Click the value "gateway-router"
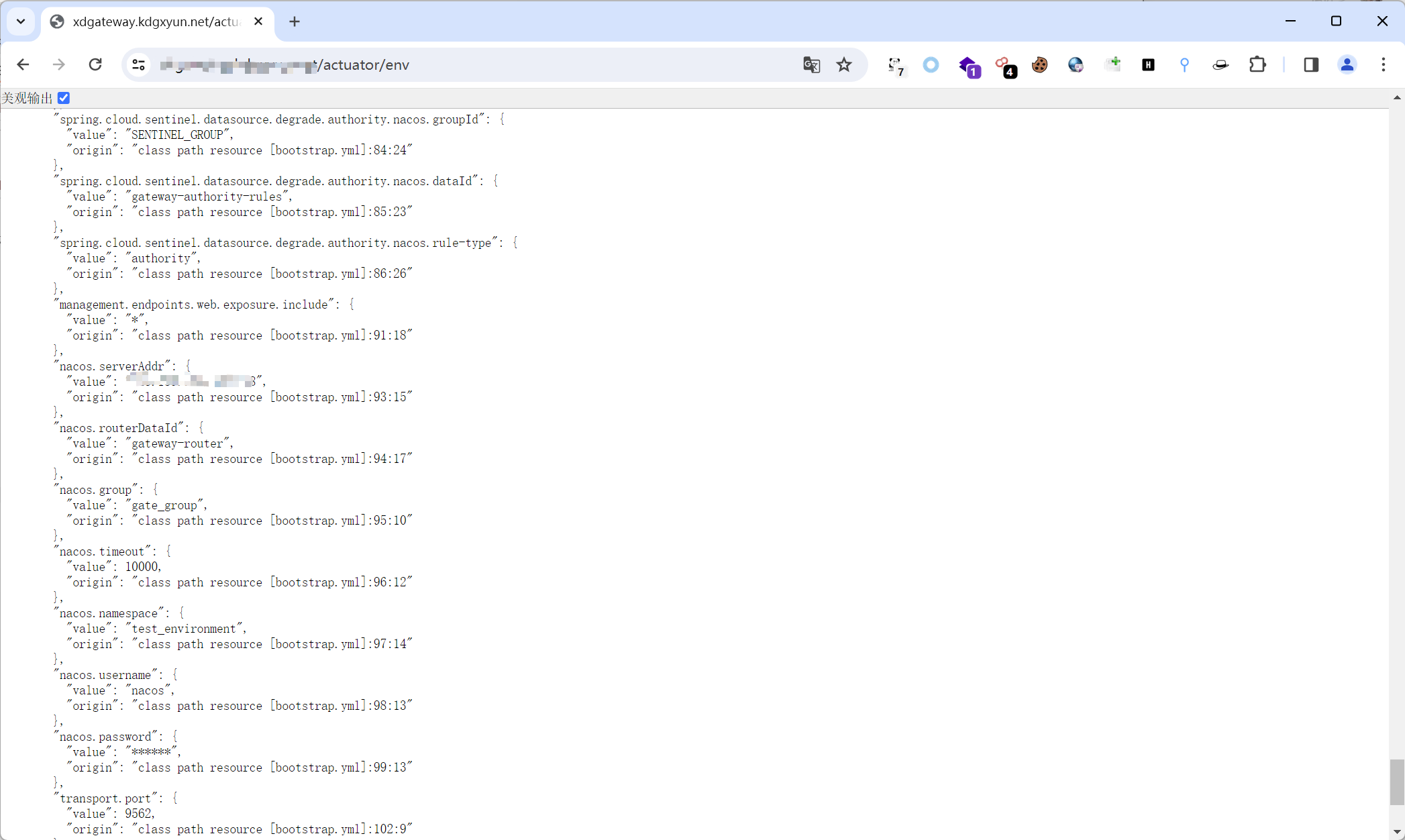Image resolution: width=1405 pixels, height=840 pixels. 177,443
